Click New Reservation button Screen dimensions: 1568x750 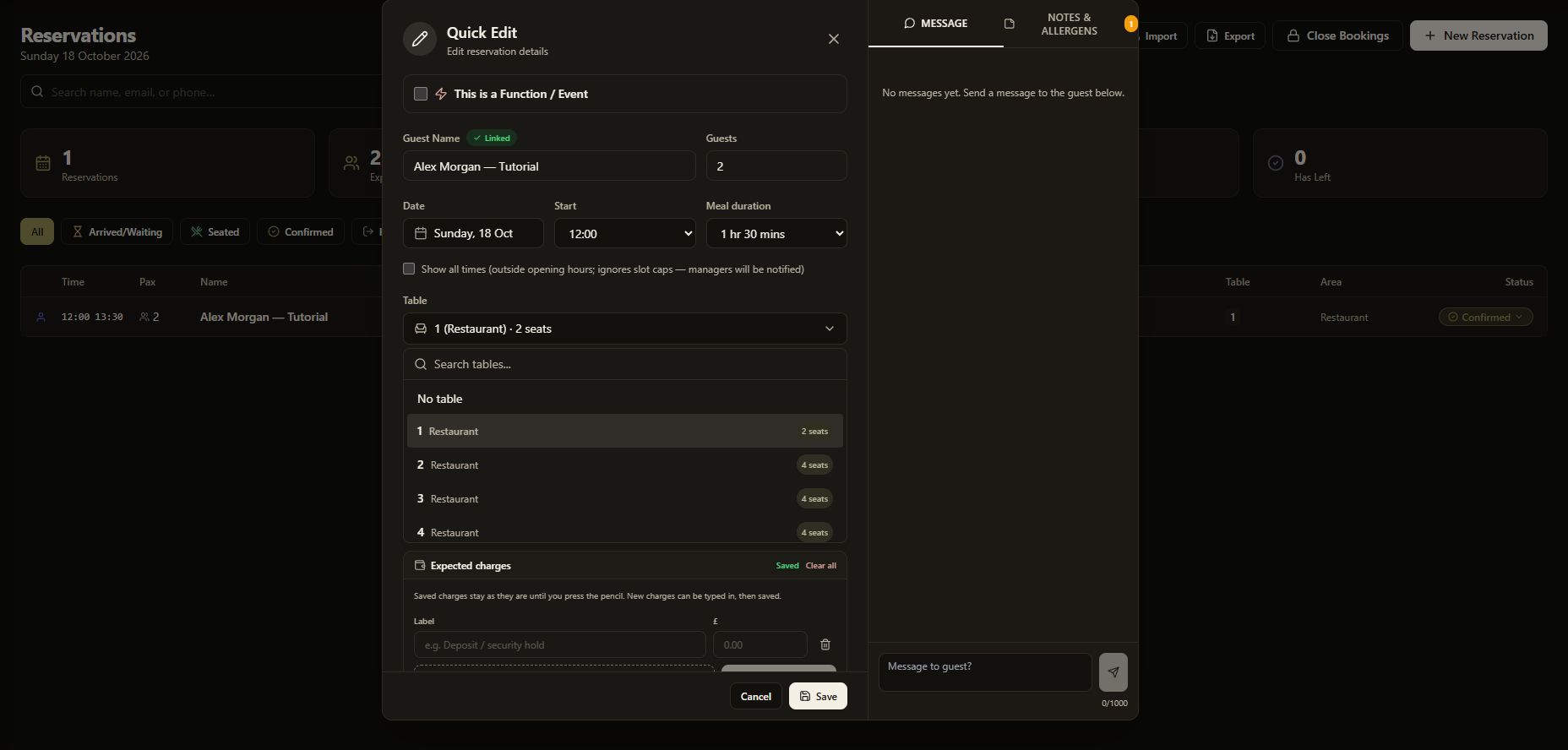click(x=1478, y=35)
